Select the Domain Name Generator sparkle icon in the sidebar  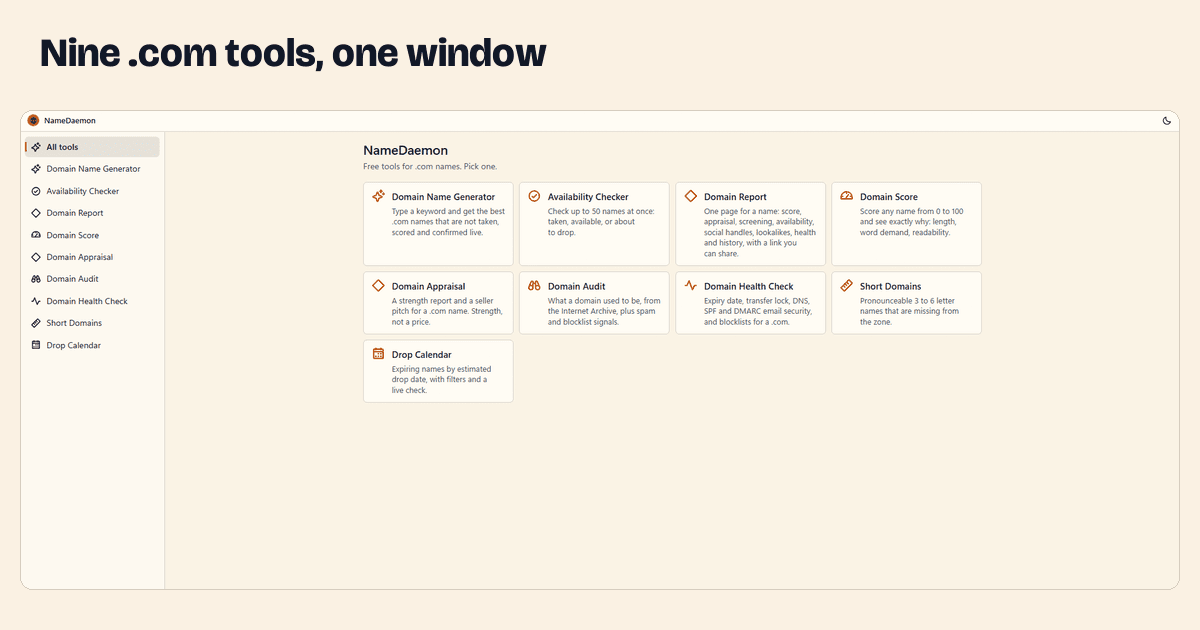pos(36,169)
